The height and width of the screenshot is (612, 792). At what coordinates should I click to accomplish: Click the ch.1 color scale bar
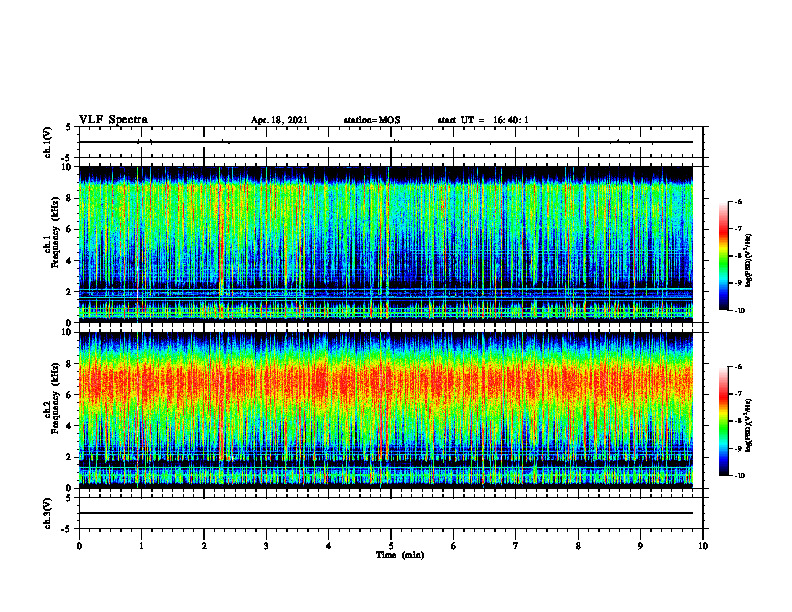(x=724, y=256)
